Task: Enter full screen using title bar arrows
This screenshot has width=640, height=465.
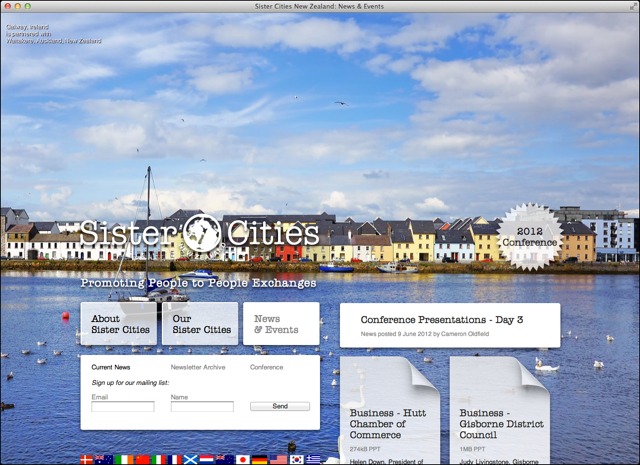Action: pos(633,6)
